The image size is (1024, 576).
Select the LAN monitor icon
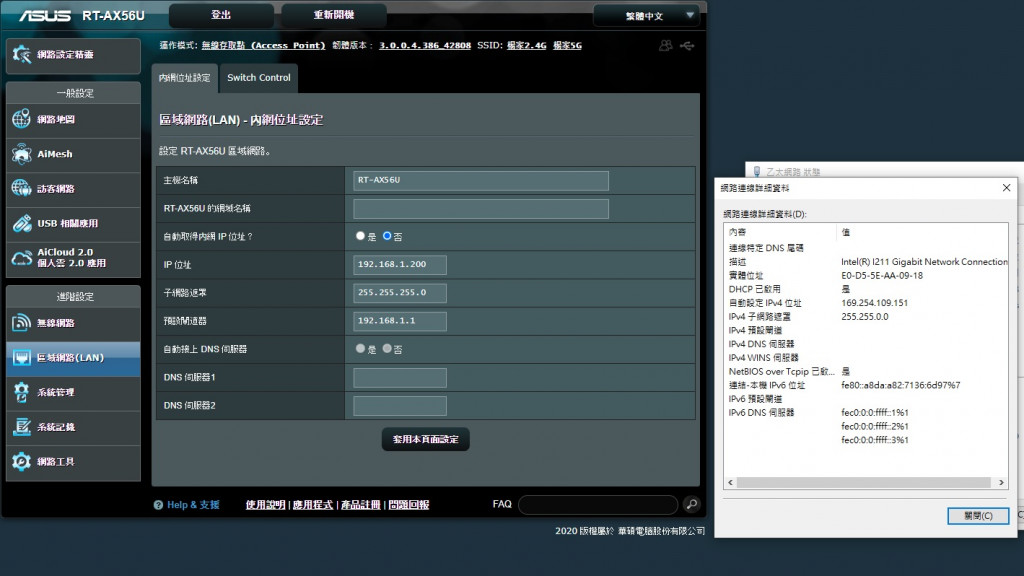point(21,358)
